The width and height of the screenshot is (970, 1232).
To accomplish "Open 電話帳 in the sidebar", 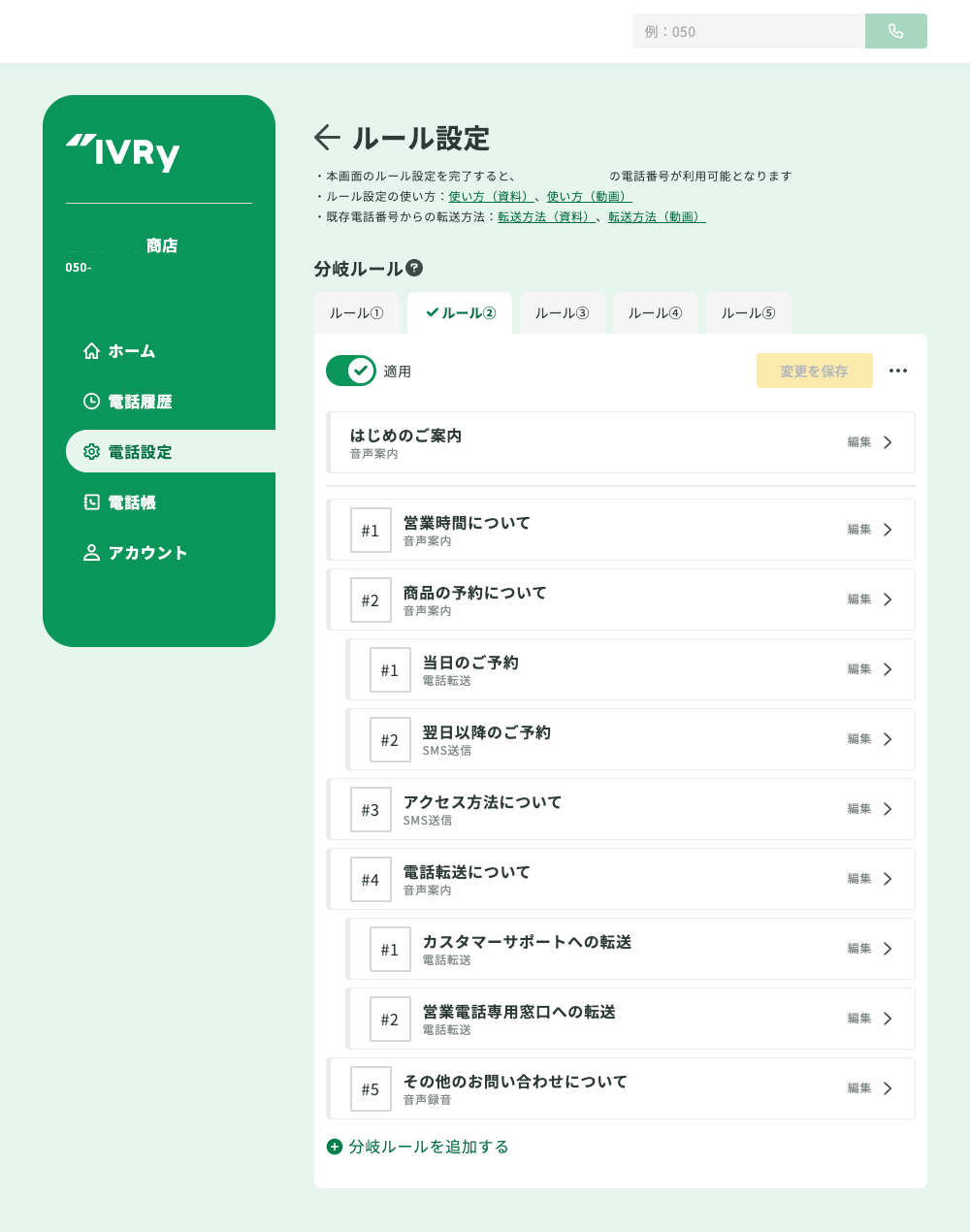I will coord(132,503).
